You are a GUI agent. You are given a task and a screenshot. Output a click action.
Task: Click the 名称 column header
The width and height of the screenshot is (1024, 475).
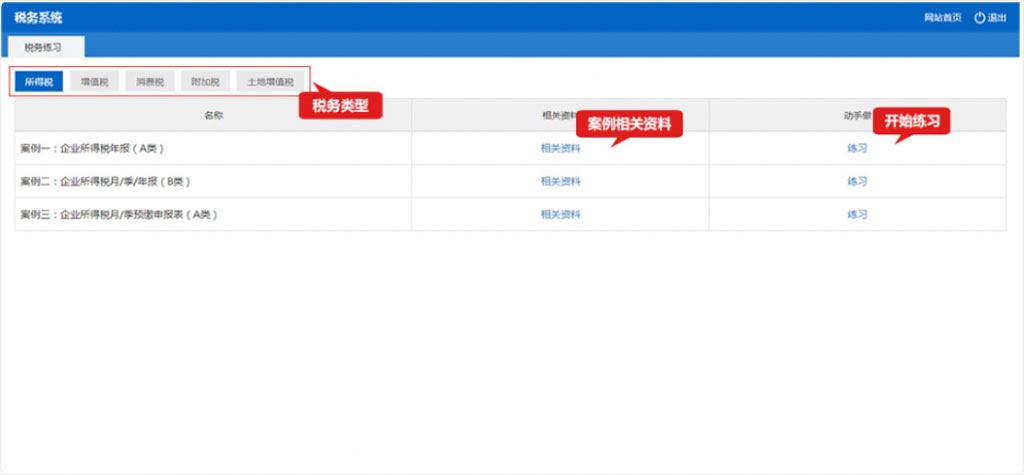click(213, 115)
